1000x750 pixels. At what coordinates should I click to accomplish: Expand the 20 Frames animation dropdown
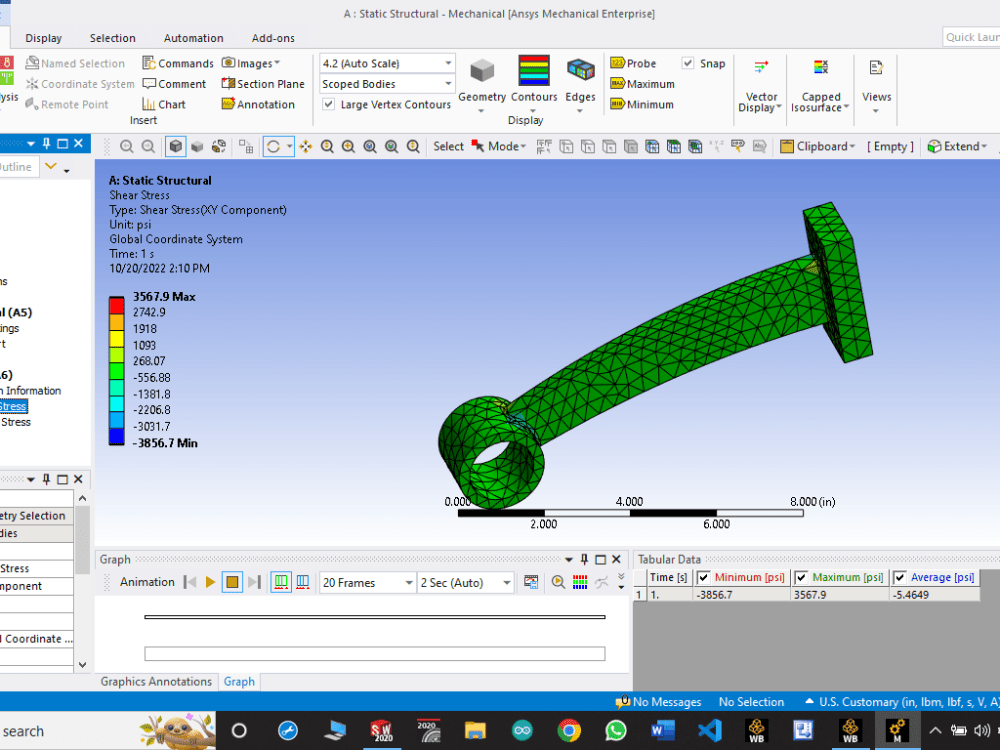(410, 582)
